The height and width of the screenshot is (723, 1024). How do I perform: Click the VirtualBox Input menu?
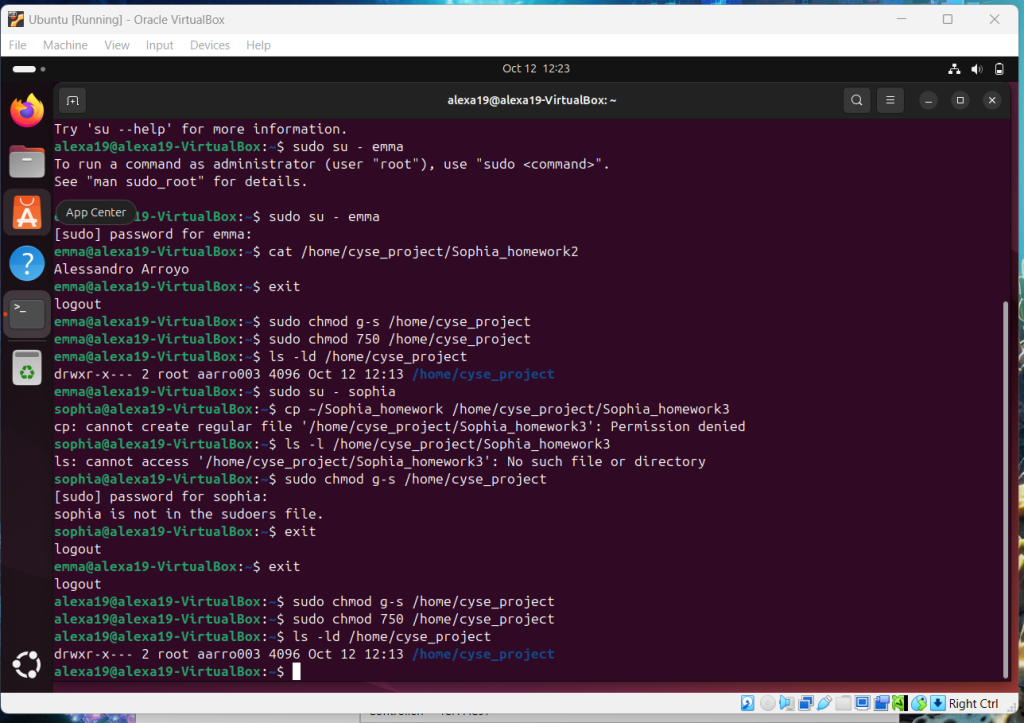click(159, 45)
